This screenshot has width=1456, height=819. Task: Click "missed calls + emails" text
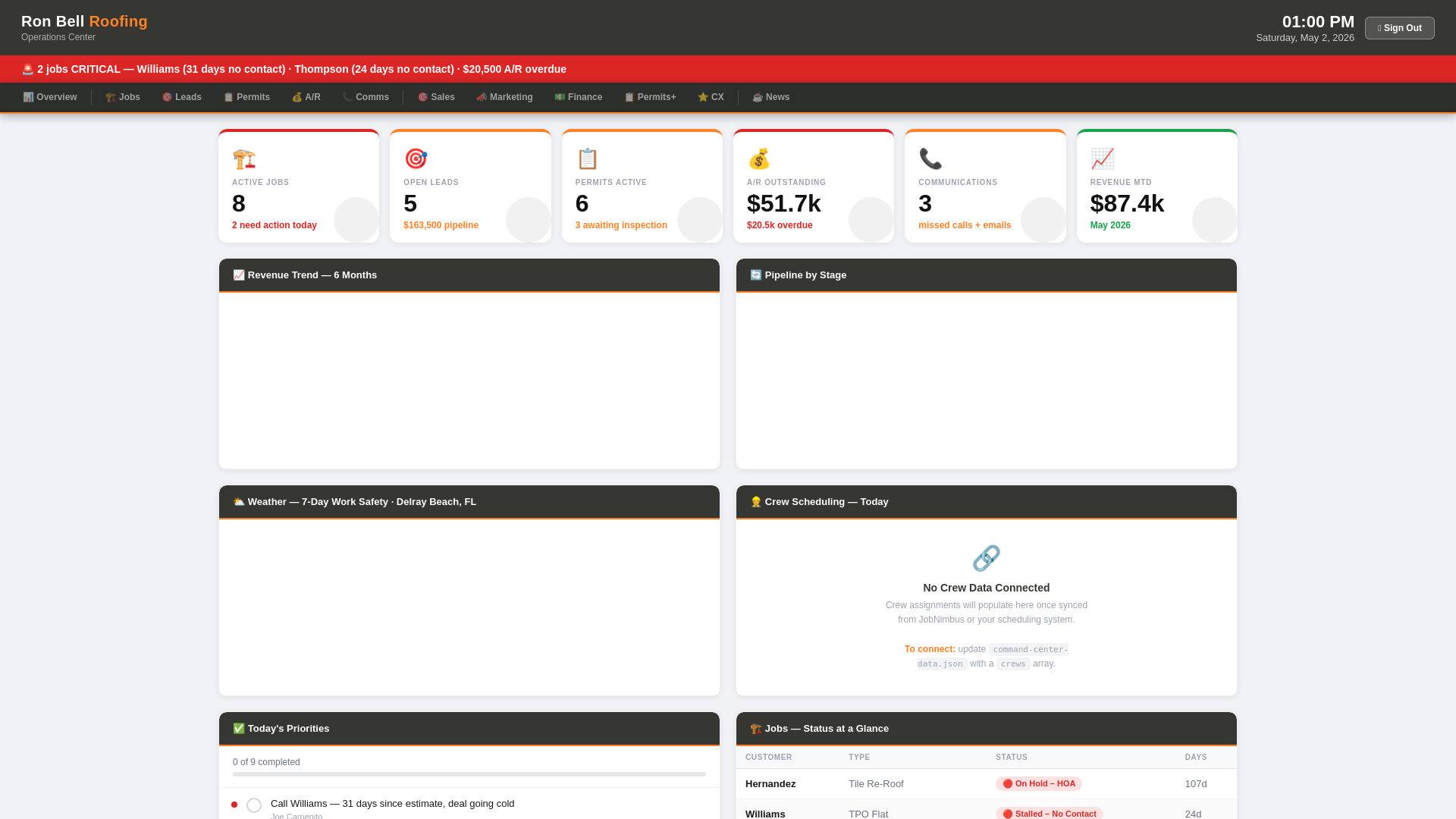[965, 225]
